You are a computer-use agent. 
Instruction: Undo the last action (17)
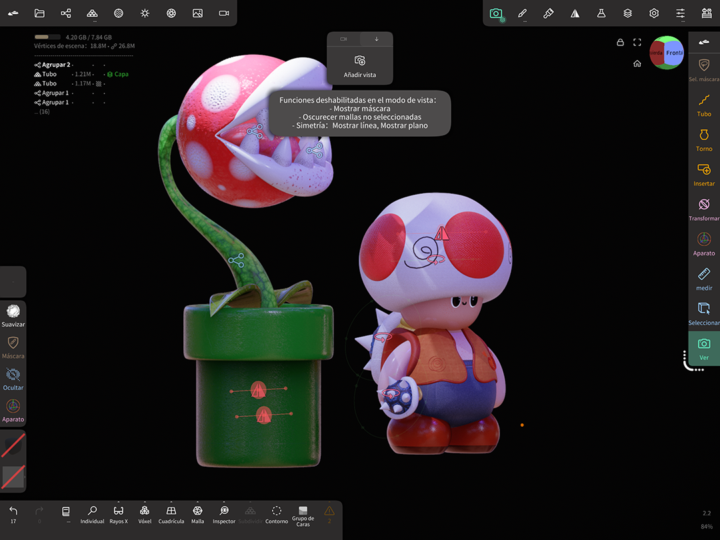13,514
